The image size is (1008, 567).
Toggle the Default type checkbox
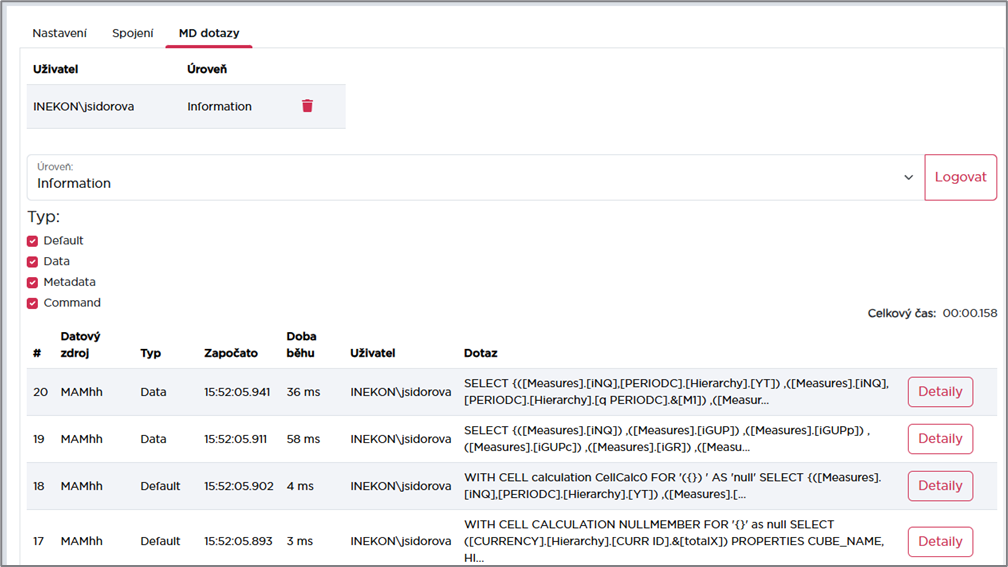32,241
